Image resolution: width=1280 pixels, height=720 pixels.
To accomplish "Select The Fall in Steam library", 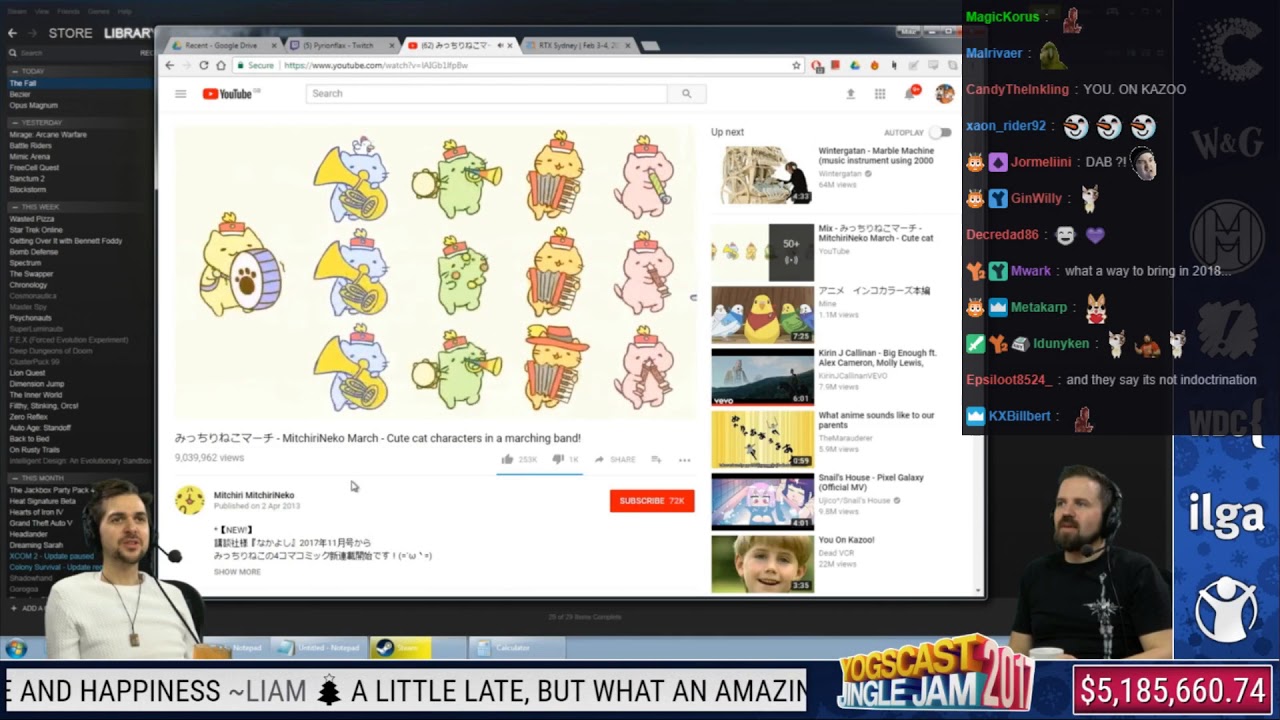I will tap(23, 83).
